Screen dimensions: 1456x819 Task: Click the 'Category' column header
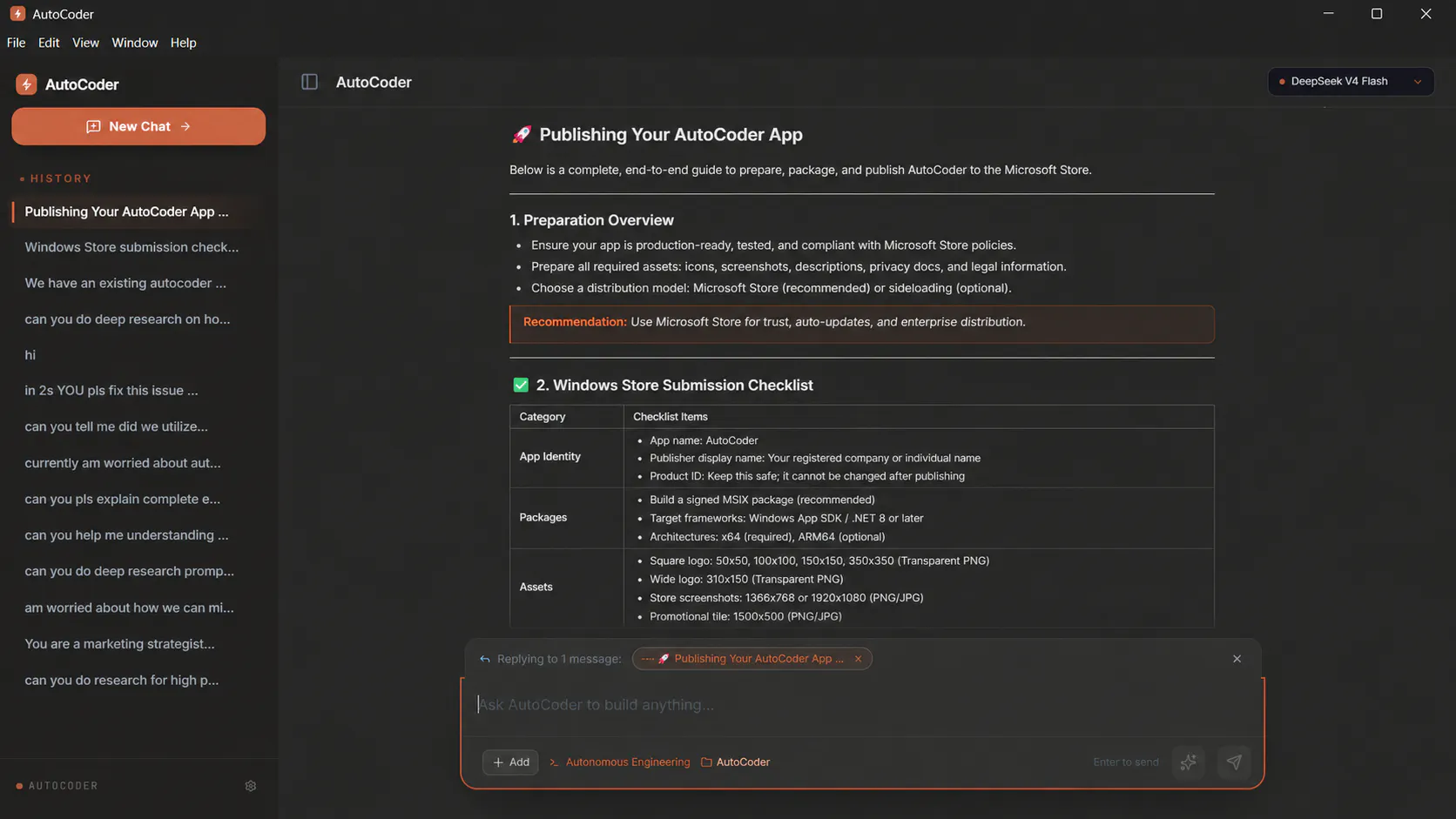[542, 417]
